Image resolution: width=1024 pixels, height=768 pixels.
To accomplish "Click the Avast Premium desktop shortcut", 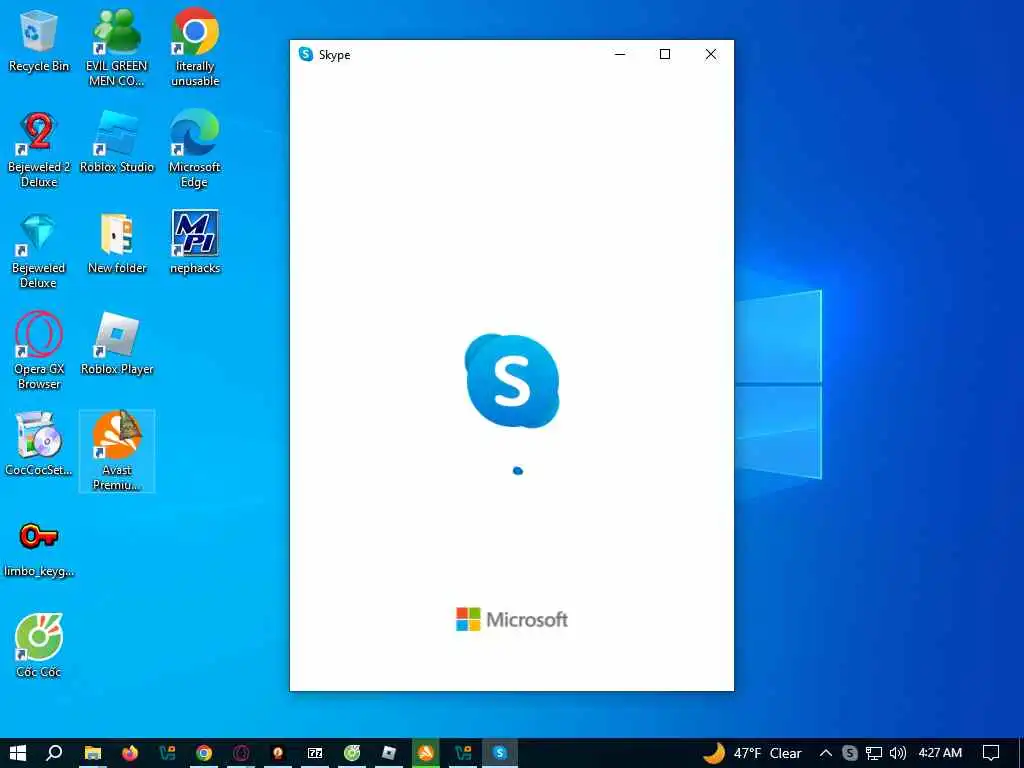I will point(117,451).
